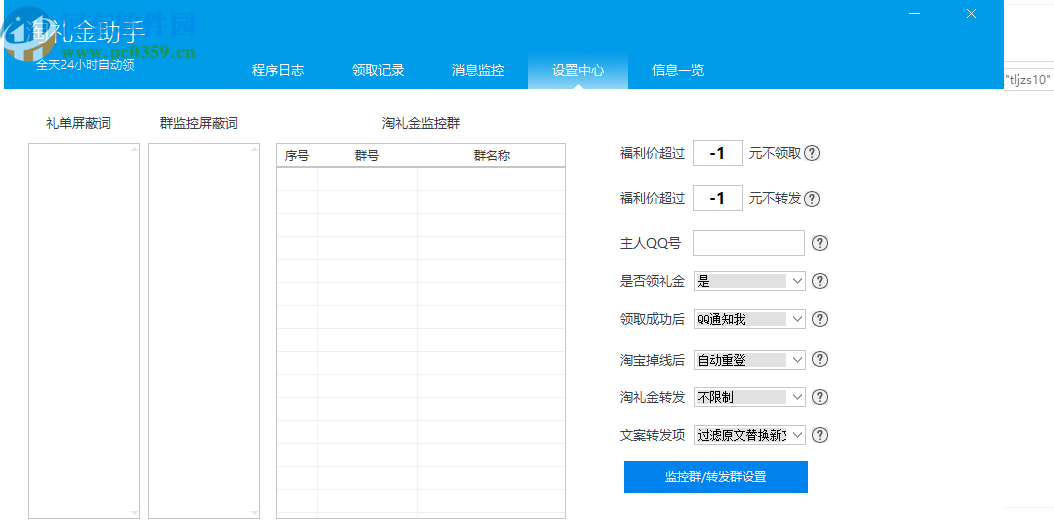Click 监控群/转发群设置 button
Image resolution: width=1054 pixels, height=520 pixels.
pyautogui.click(x=716, y=477)
